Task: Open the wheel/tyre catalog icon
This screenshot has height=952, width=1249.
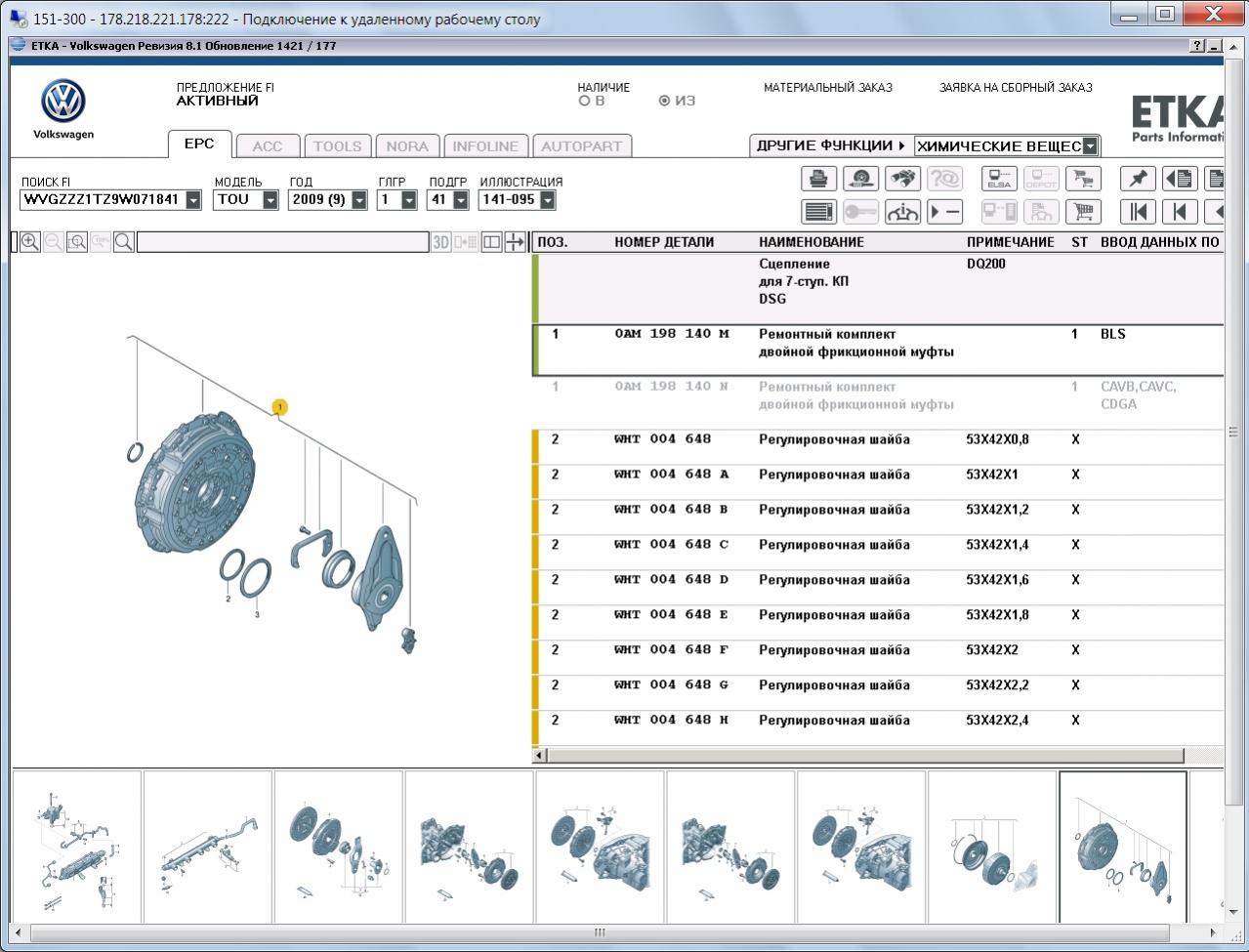Action: click(860, 179)
